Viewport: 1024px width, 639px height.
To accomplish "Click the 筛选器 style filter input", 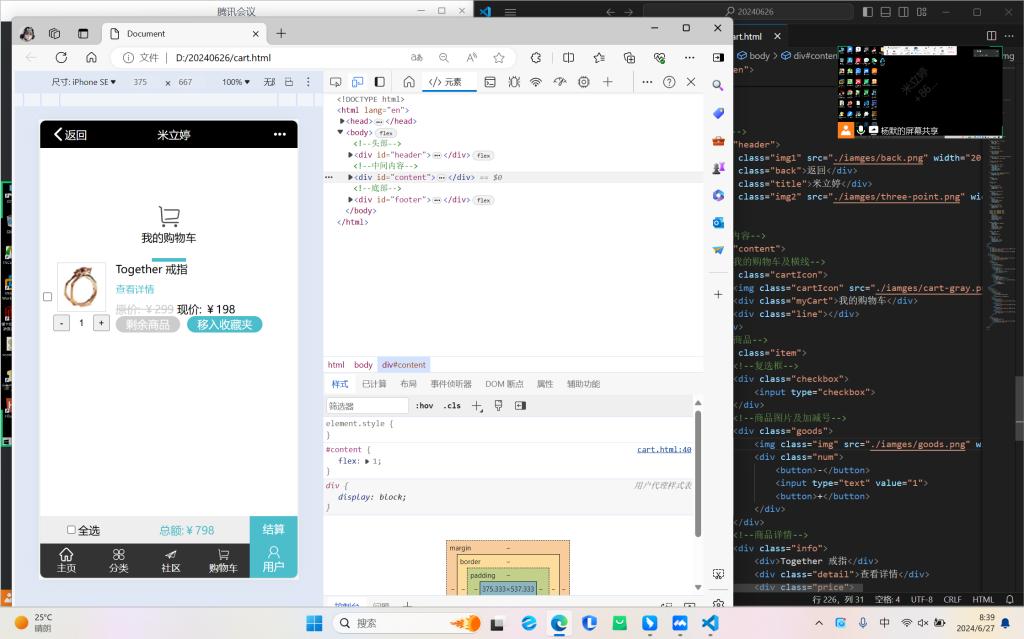I will [367, 406].
